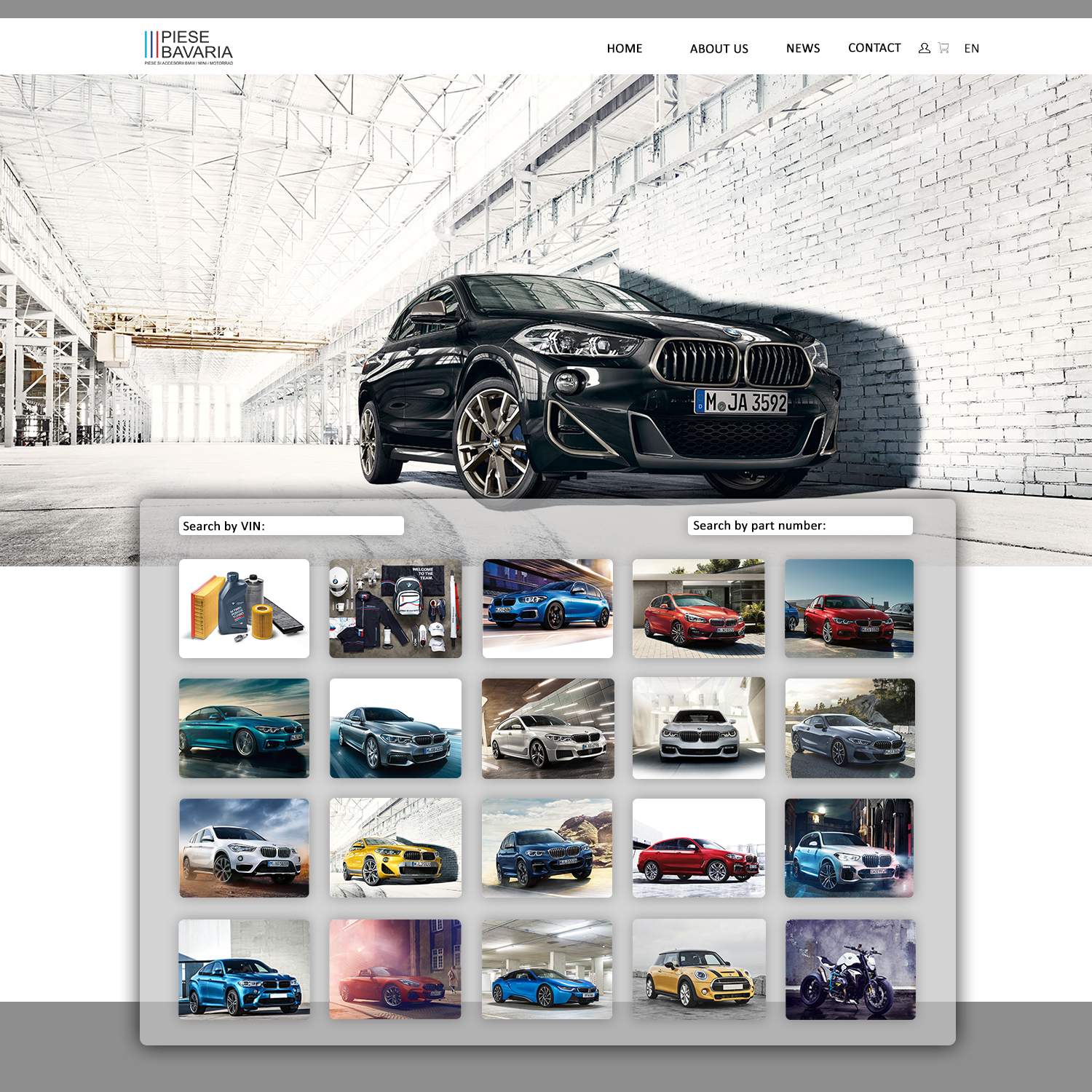Select the red X4 on white thumbnail
The image size is (1092, 1092).
[x=699, y=848]
